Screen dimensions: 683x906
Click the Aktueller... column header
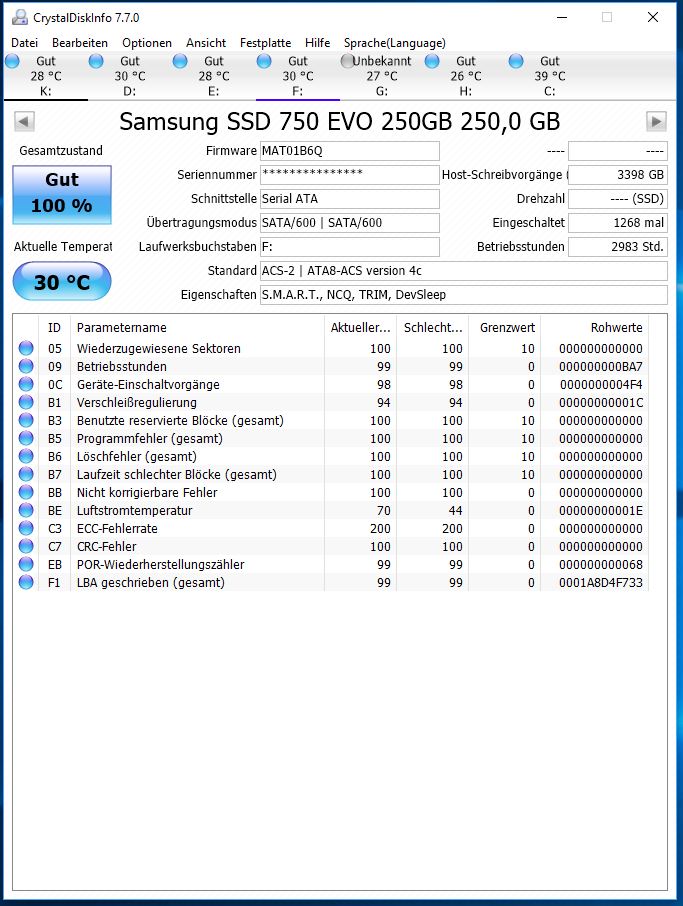click(361, 327)
